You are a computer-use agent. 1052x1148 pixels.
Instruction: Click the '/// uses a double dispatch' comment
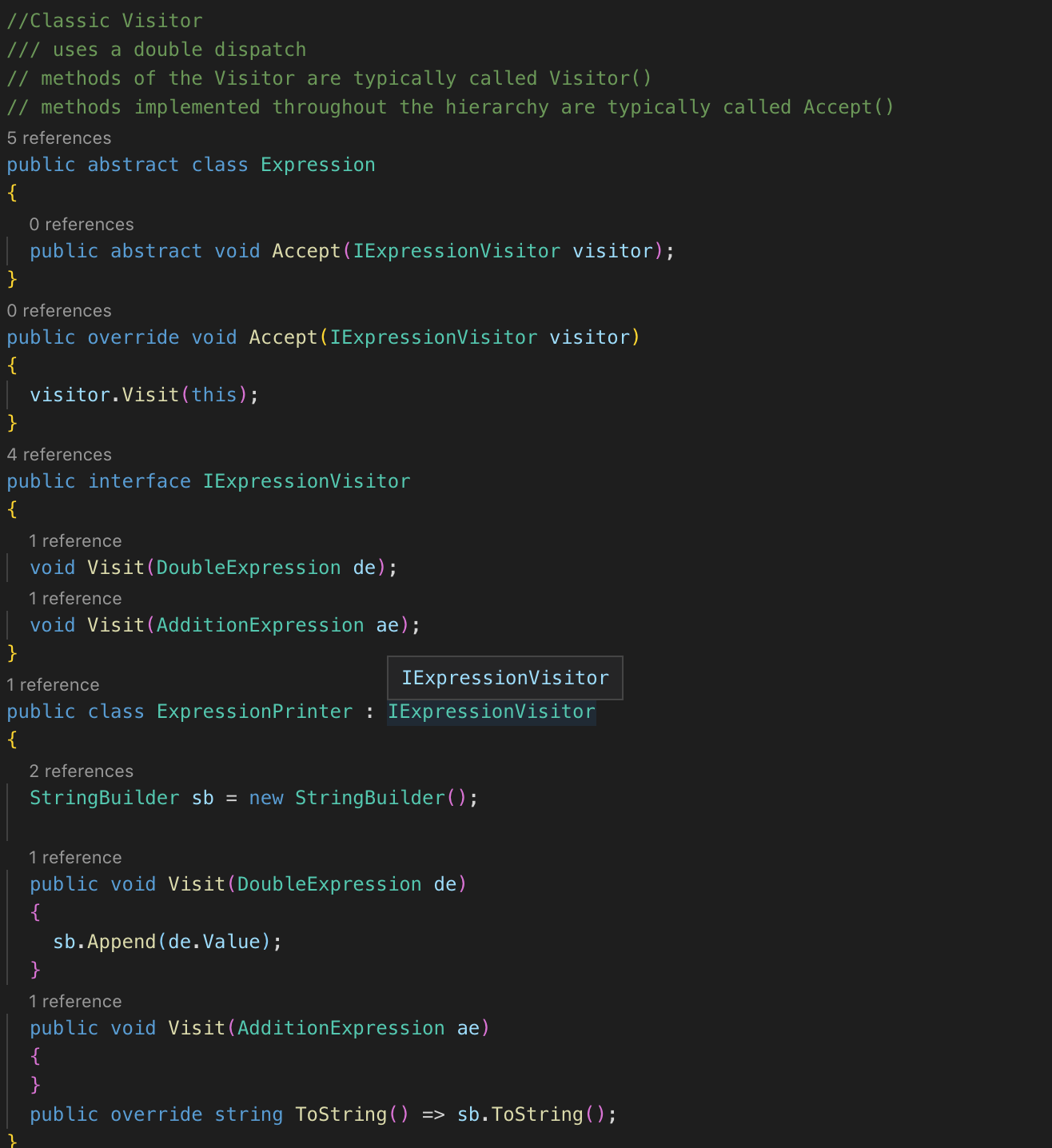[157, 50]
